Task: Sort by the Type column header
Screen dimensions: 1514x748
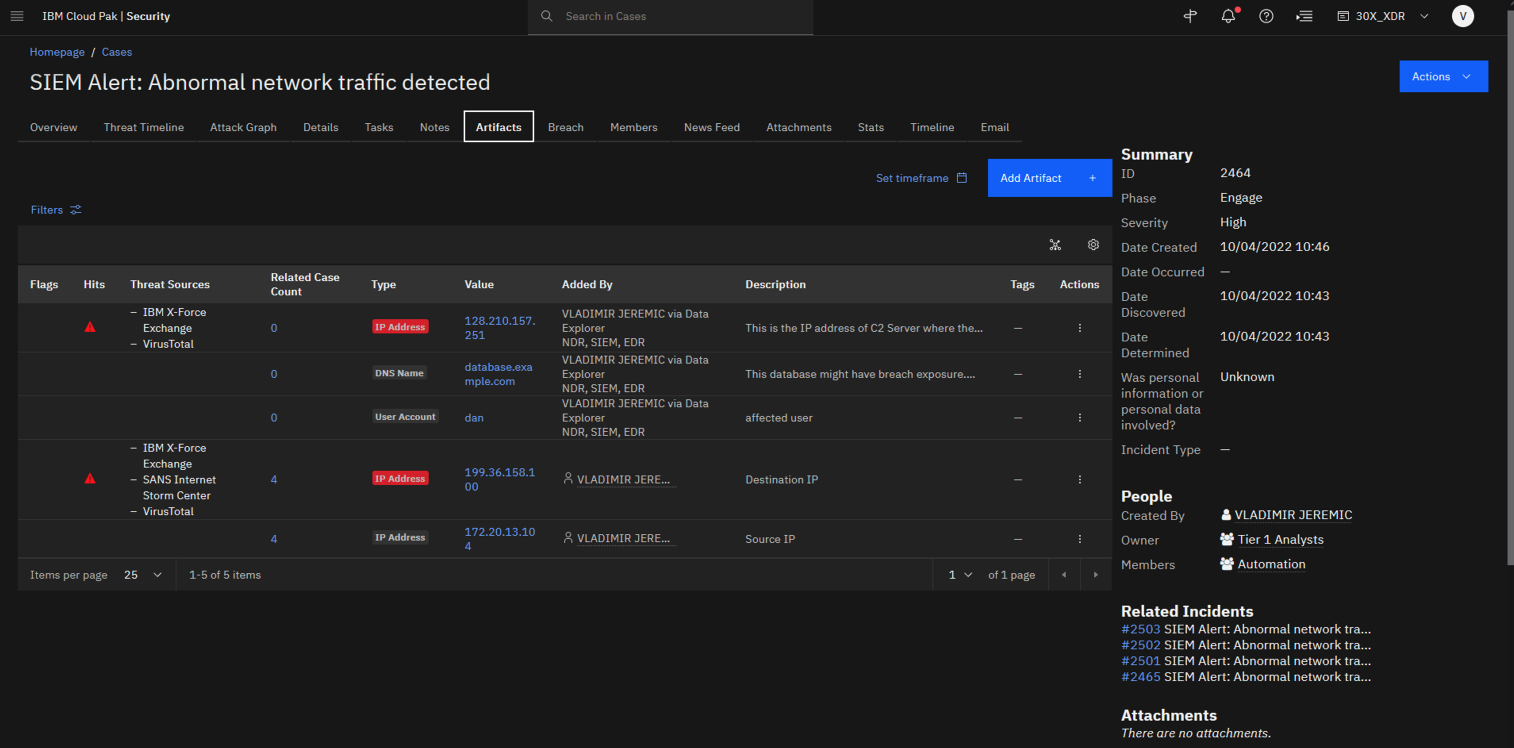Action: 384,284
